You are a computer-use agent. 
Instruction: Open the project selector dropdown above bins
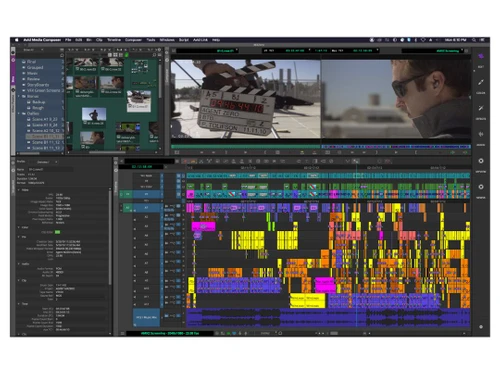[33, 50]
